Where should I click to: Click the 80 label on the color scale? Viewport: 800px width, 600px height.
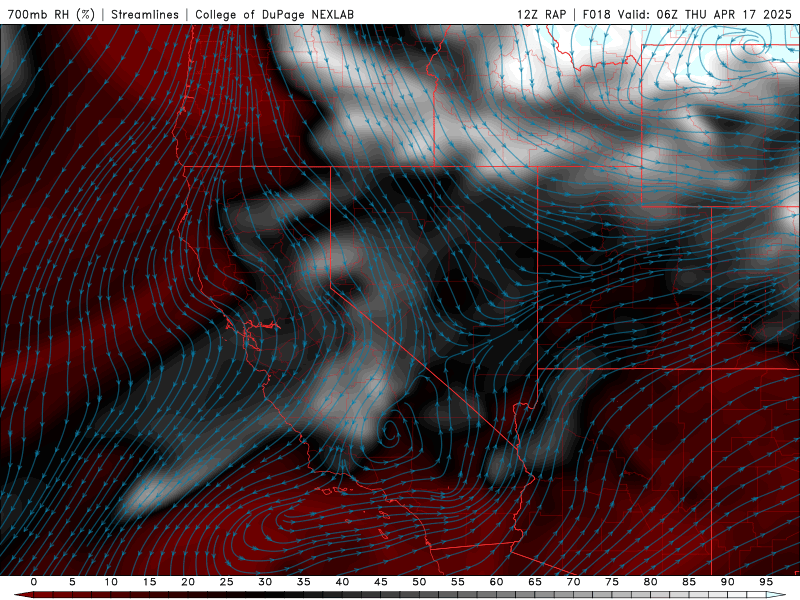[650, 582]
